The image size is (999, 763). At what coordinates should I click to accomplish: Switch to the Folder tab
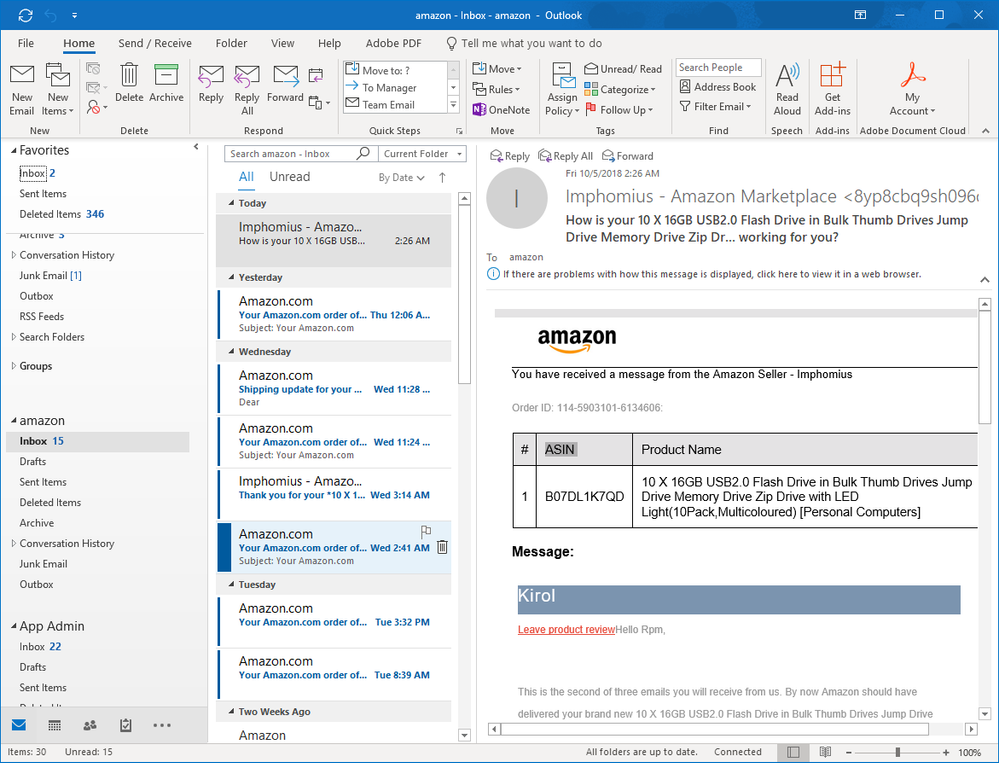231,43
